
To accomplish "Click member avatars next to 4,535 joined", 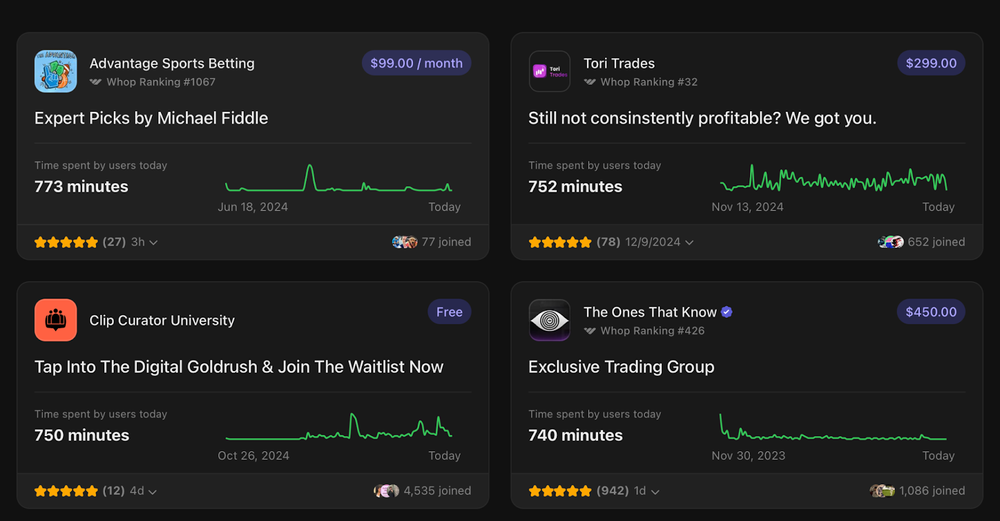I will [386, 491].
